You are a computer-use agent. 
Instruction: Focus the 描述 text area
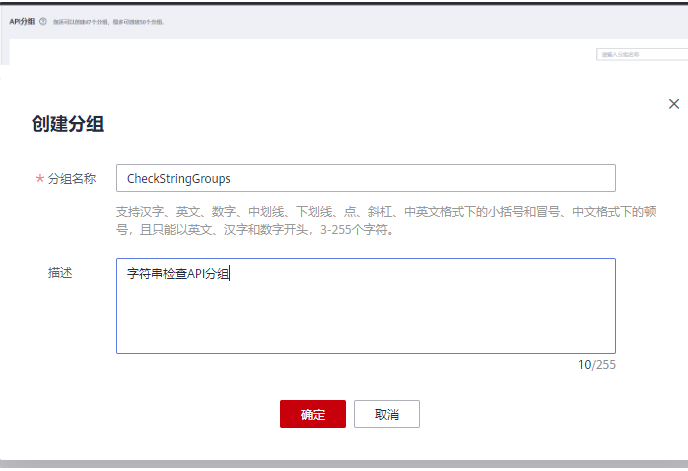[366, 306]
